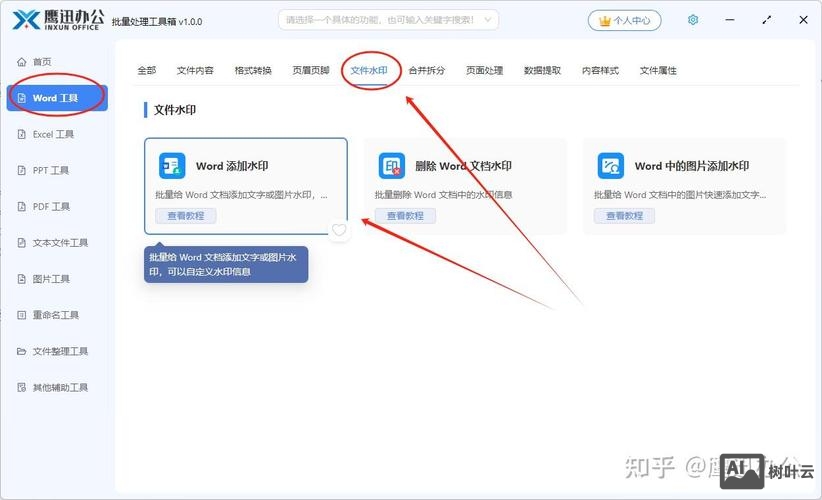The image size is (822, 500).
Task: Click the PPT 工具 sidebar icon
Action: pos(21,170)
